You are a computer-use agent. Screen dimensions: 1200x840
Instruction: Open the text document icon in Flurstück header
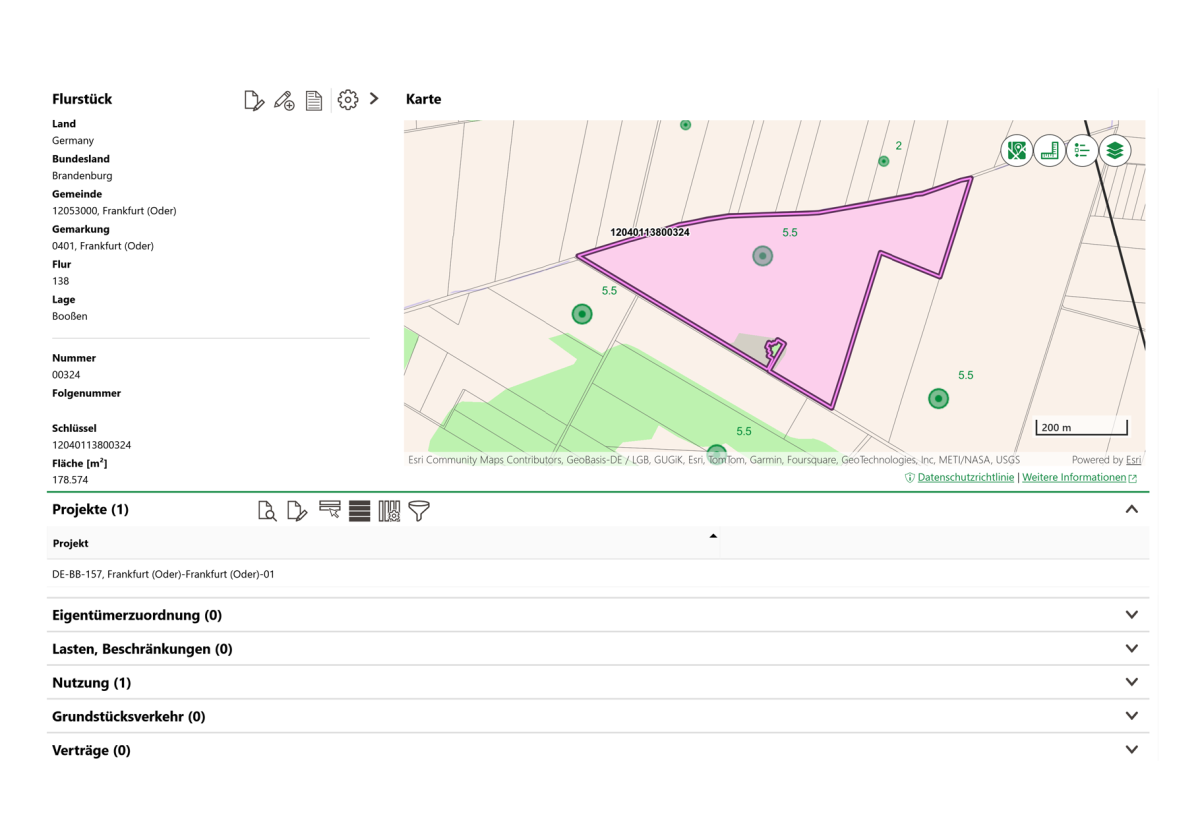[x=314, y=100]
